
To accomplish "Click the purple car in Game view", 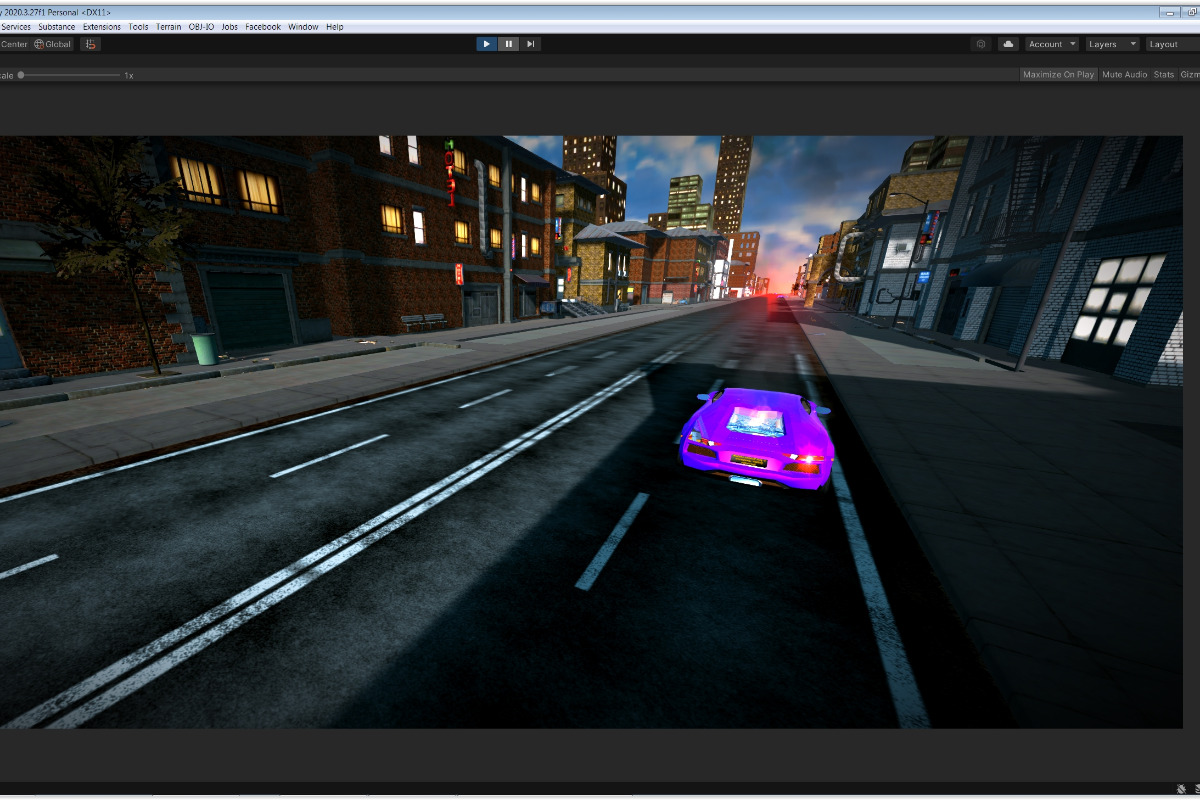I will [756, 438].
